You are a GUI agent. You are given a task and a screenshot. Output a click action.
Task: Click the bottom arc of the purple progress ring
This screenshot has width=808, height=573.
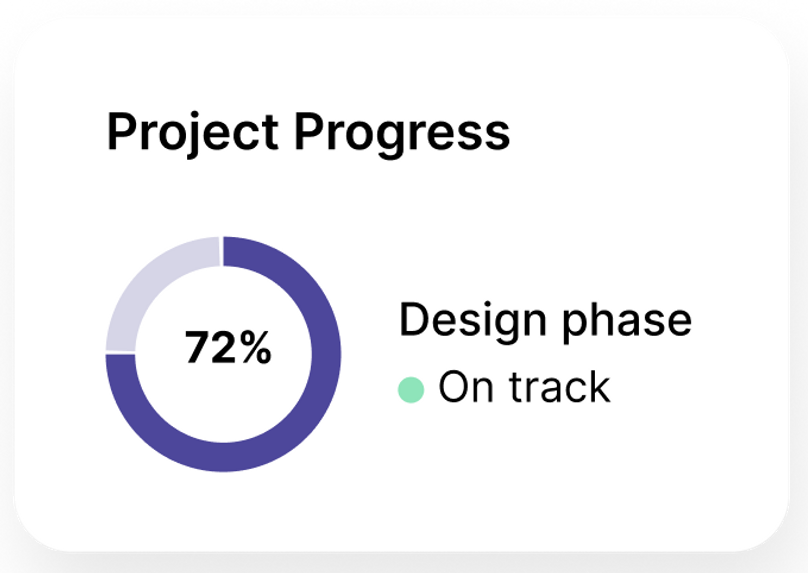point(223,457)
